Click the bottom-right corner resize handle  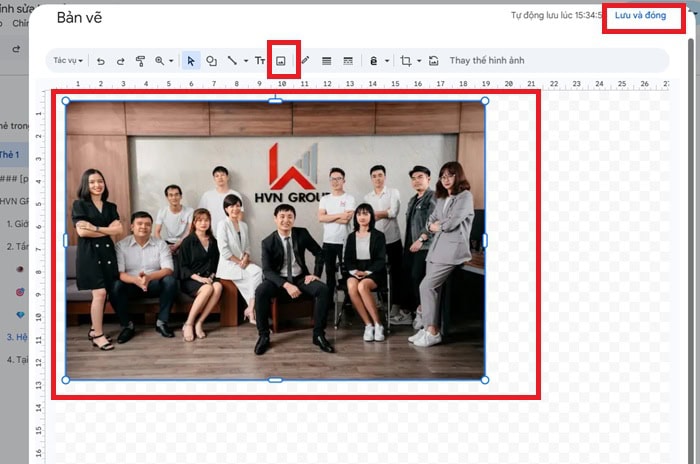point(485,380)
